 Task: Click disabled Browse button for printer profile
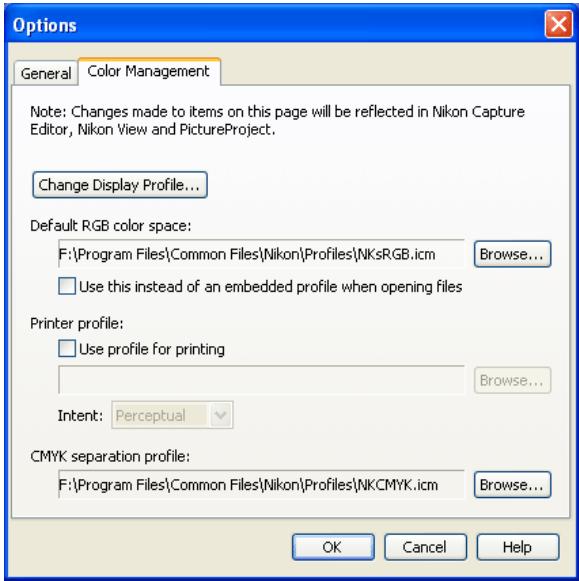(x=512, y=380)
